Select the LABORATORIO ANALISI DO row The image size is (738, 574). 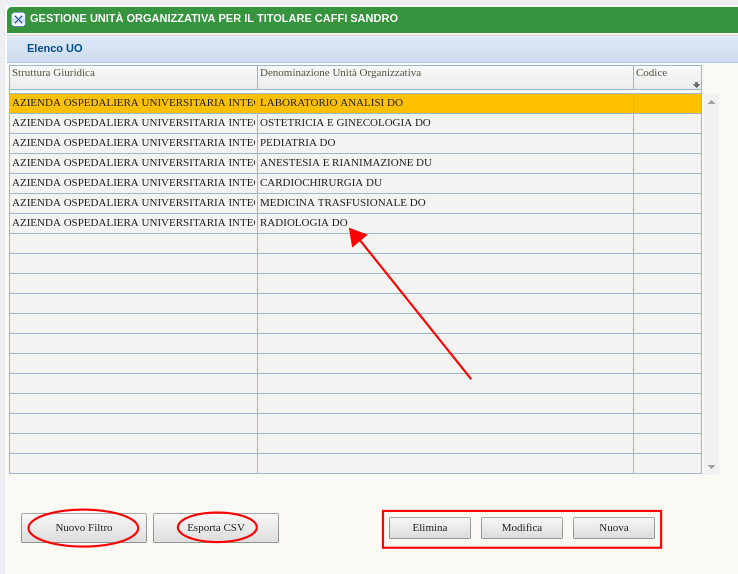tap(355, 103)
